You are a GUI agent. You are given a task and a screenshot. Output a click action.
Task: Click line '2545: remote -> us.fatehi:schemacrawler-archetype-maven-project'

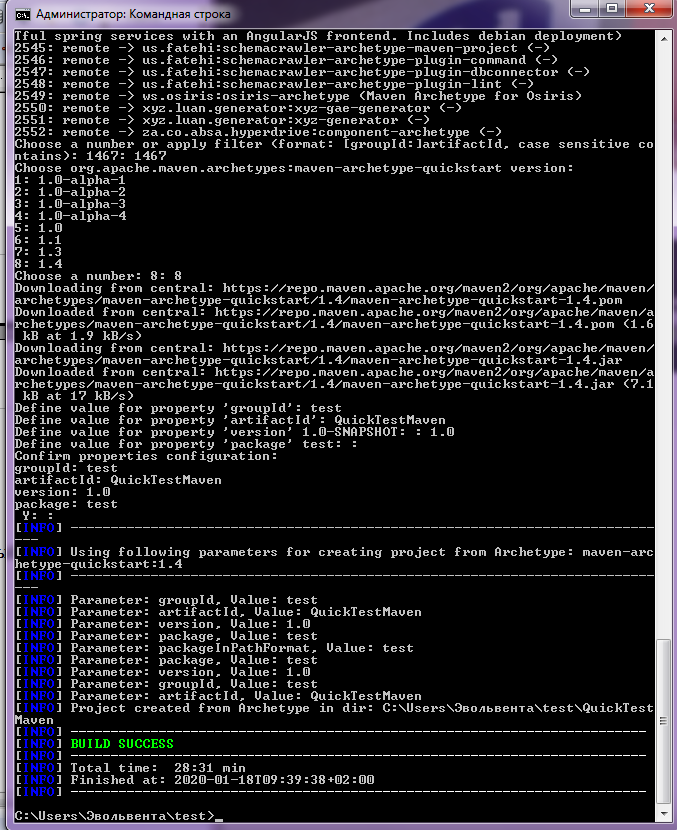pos(282,48)
